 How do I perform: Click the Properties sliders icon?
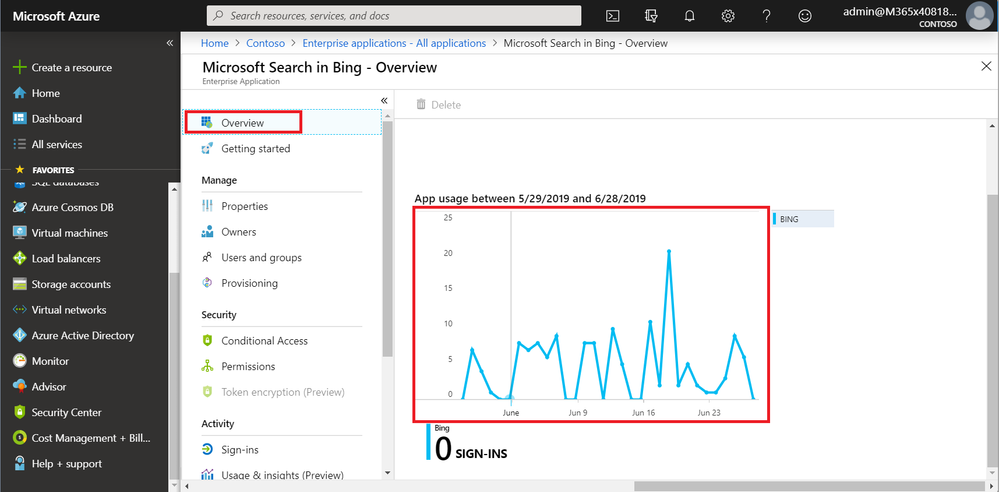pos(207,206)
